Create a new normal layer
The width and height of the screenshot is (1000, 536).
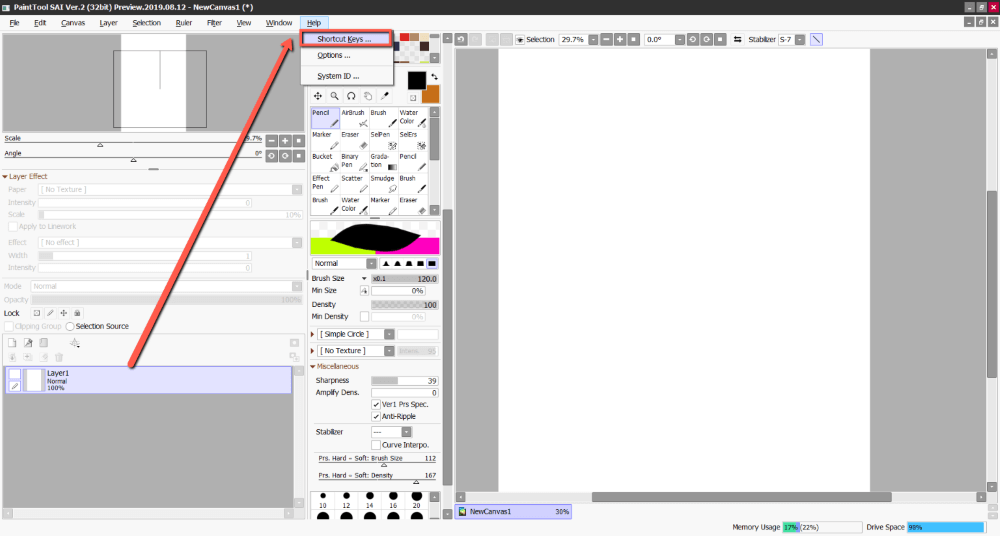click(12, 343)
